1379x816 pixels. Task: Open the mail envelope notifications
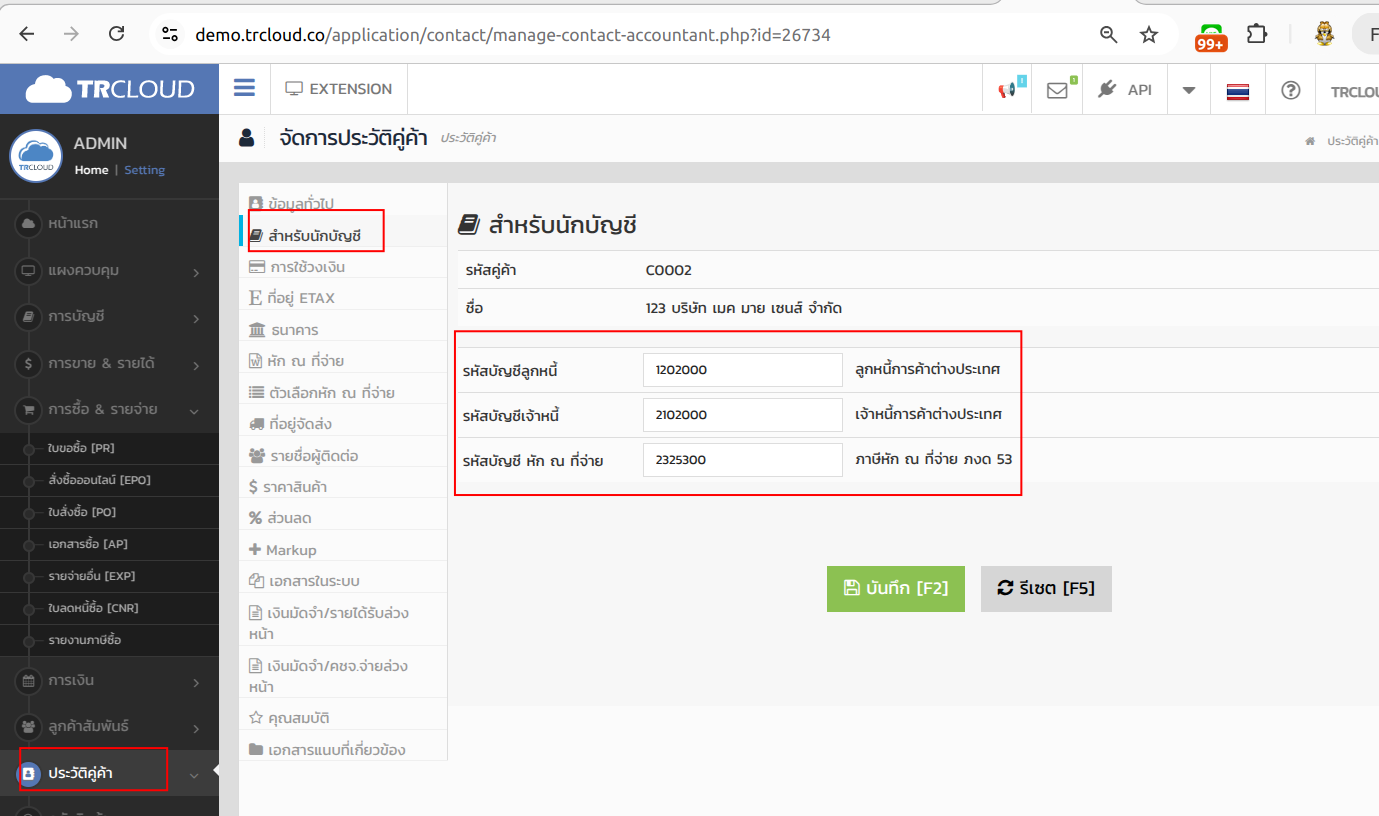[1057, 90]
